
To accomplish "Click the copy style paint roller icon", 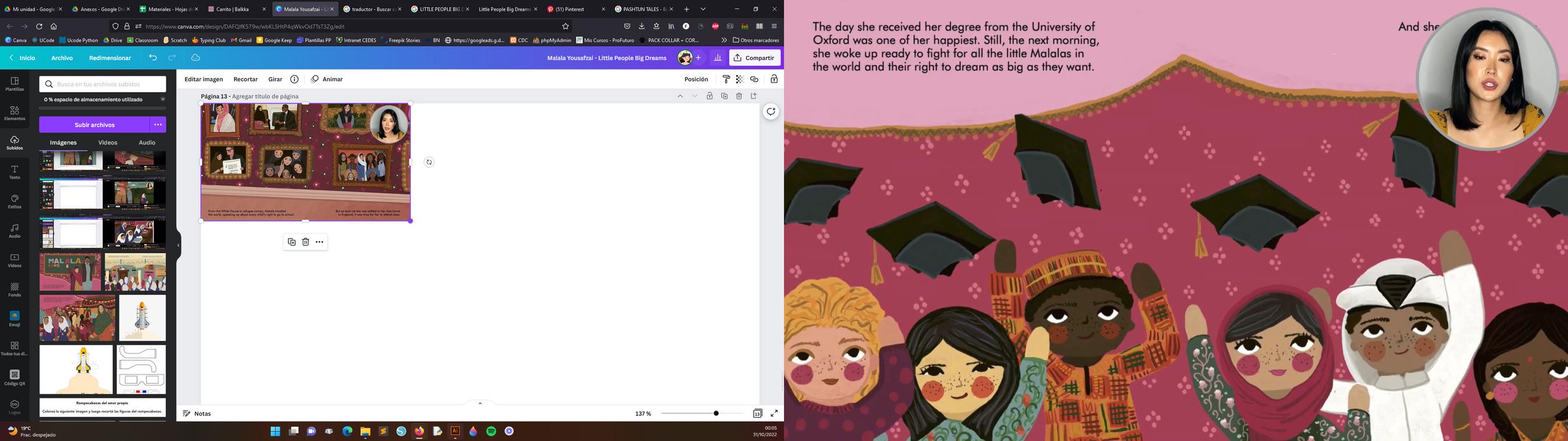I will [x=726, y=79].
